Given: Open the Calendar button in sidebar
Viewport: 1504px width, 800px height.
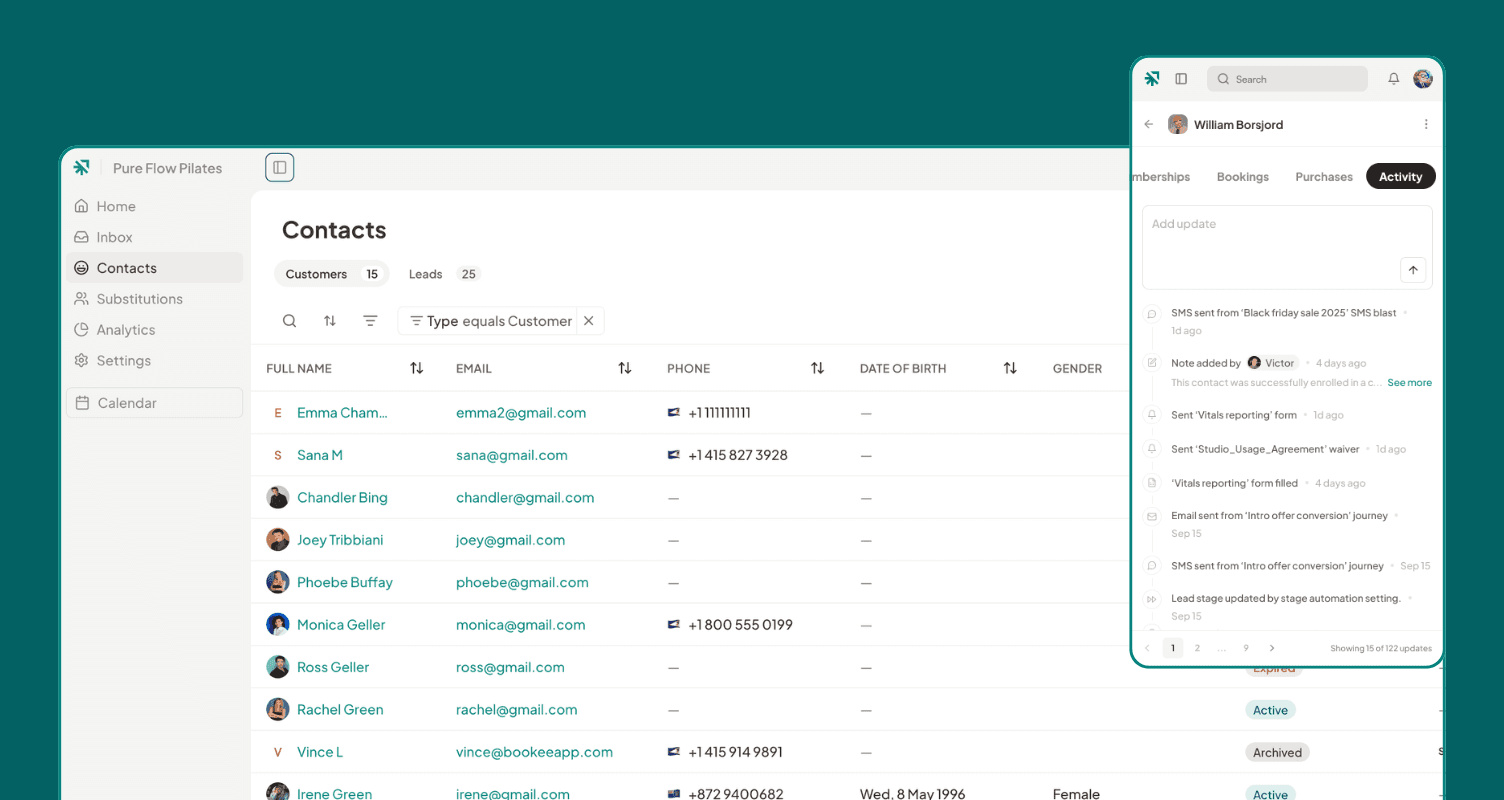Looking at the screenshot, I should [154, 403].
